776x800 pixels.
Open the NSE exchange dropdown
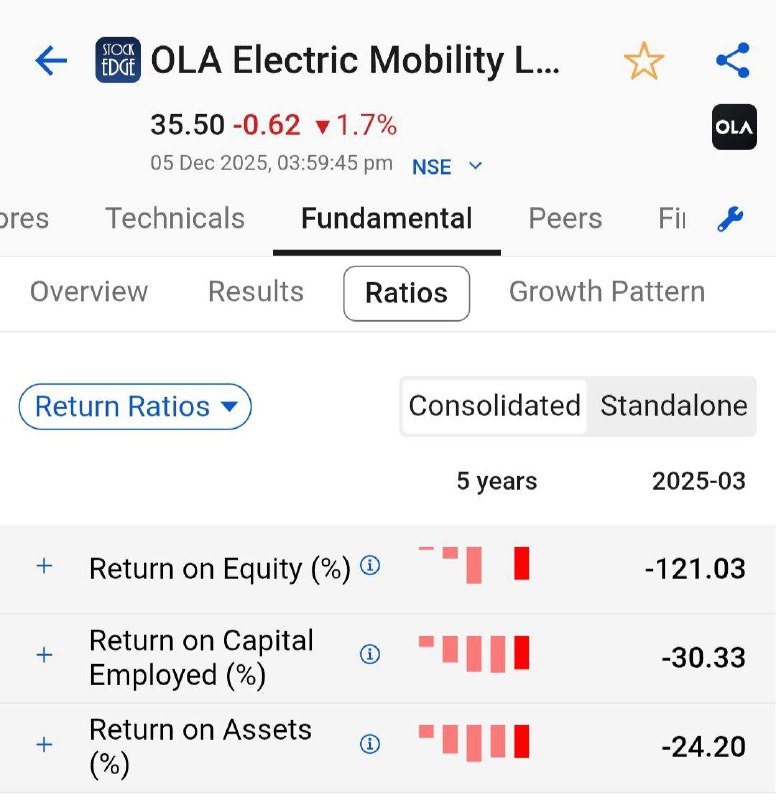click(x=447, y=167)
